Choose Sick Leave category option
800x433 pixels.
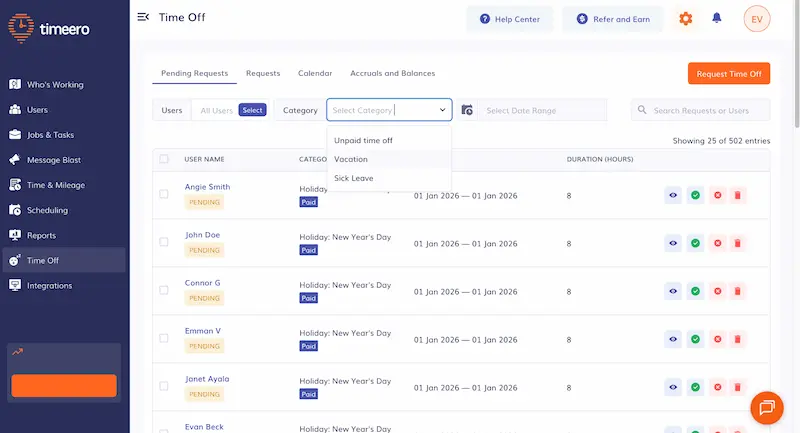pyautogui.click(x=389, y=178)
